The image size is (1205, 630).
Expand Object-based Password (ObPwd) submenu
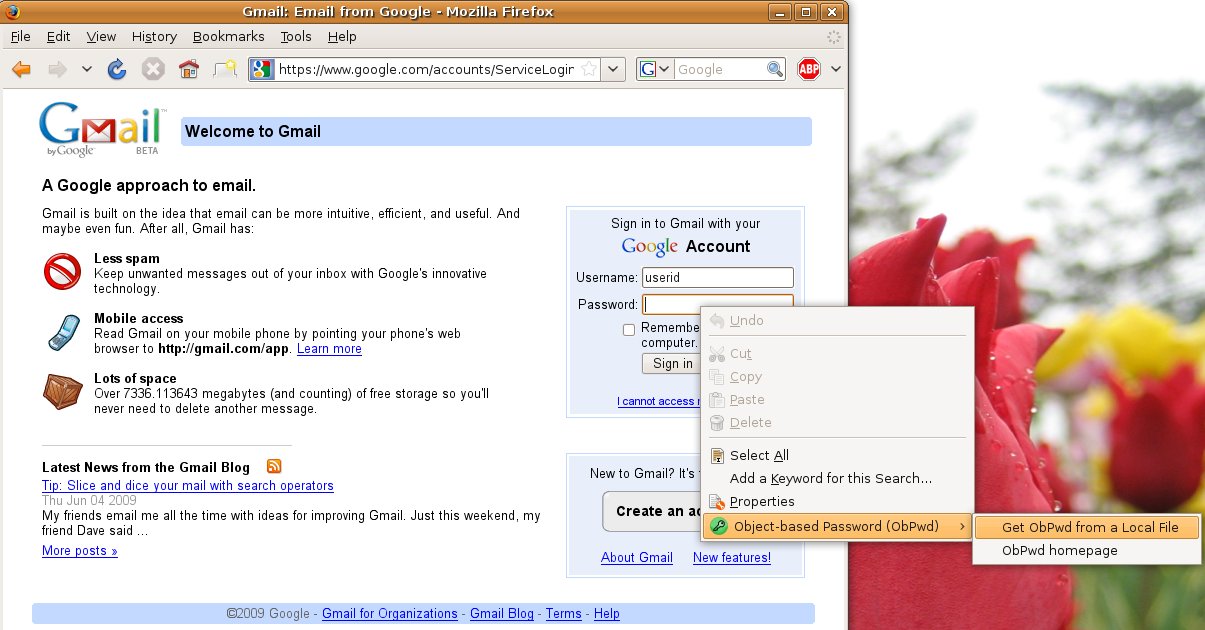[838, 526]
